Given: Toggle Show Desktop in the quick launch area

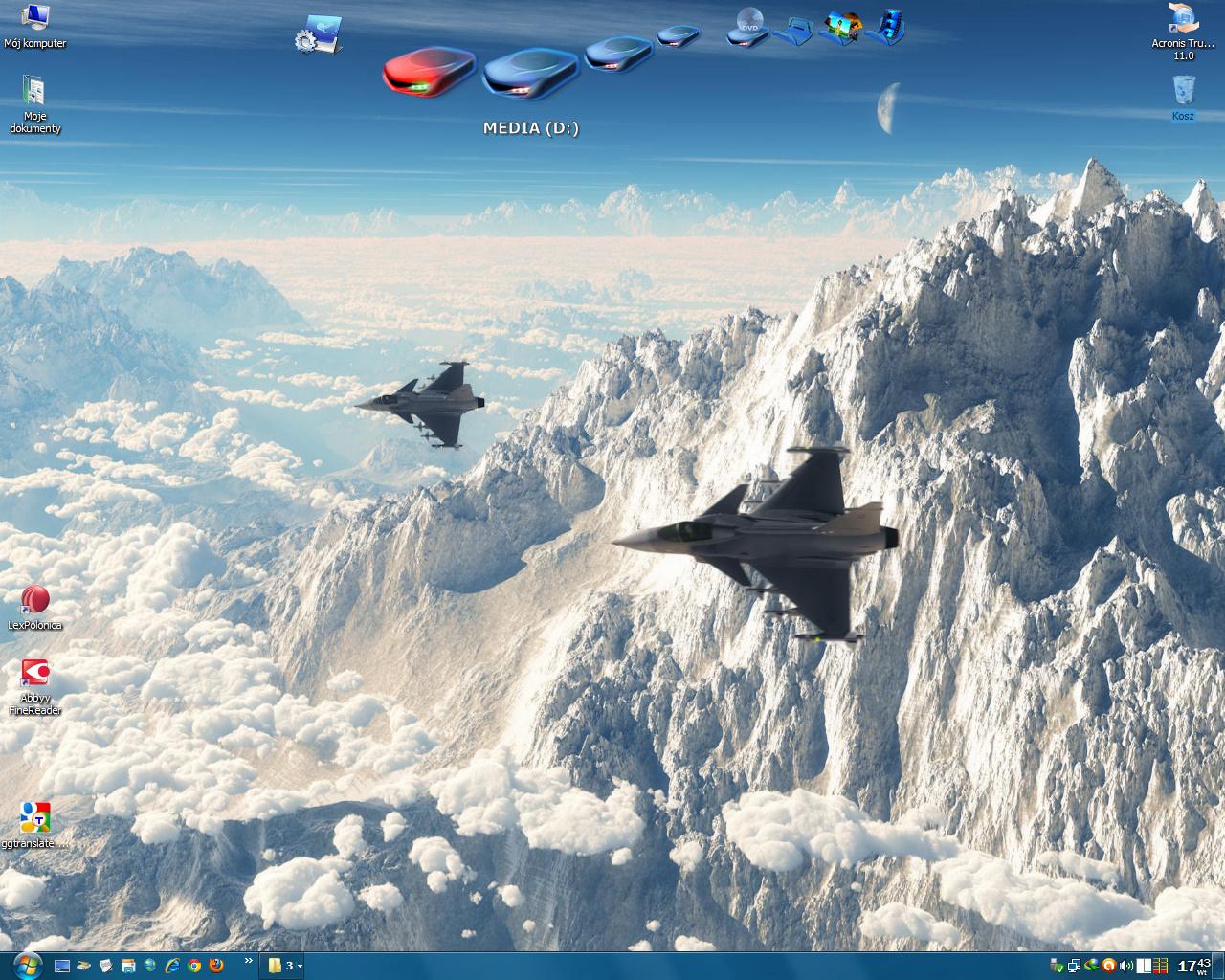Looking at the screenshot, I should [x=61, y=966].
